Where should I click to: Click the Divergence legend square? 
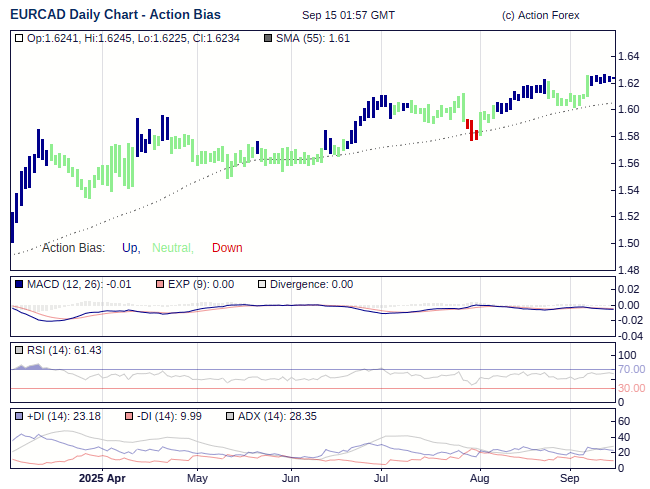point(262,285)
